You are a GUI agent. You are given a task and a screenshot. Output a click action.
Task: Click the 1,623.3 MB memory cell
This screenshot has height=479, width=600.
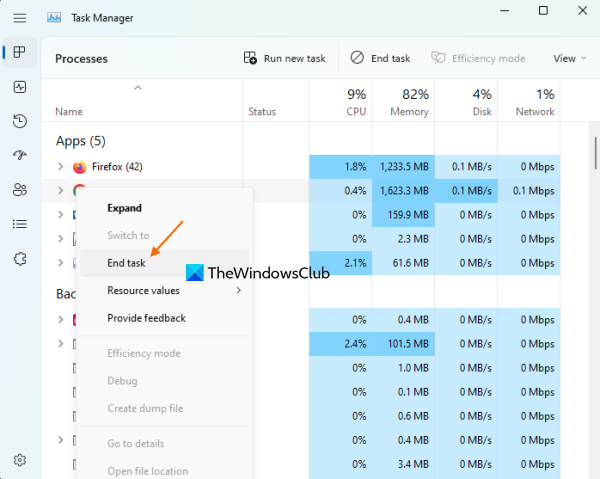tap(403, 191)
